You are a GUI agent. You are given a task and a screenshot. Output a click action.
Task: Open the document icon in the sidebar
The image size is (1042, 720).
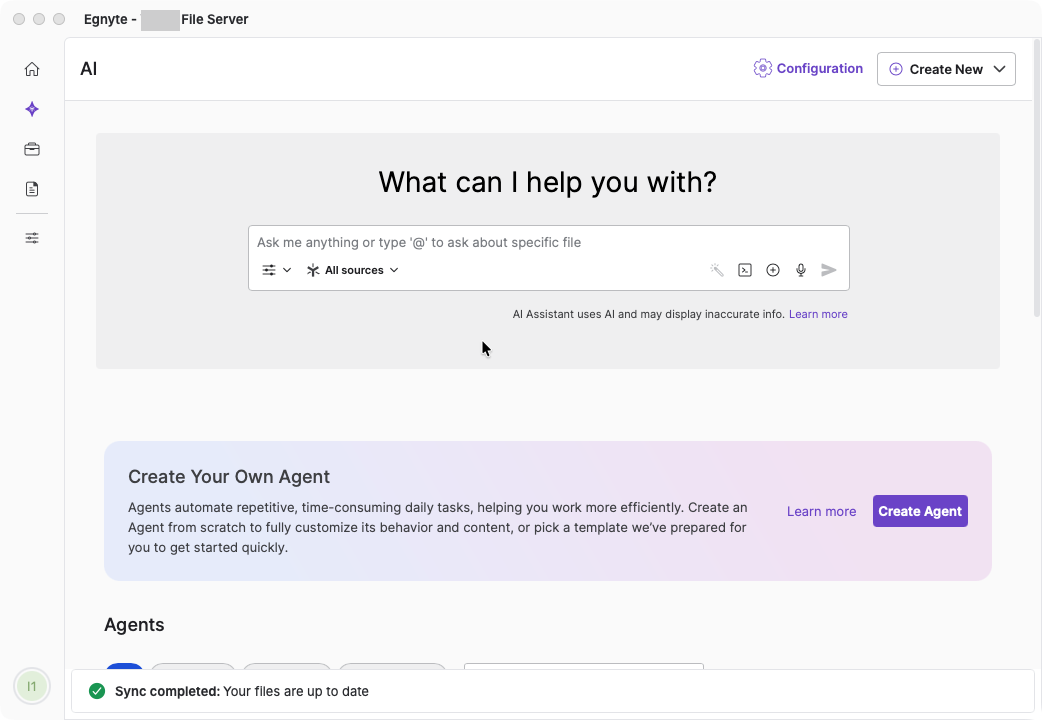point(31,188)
